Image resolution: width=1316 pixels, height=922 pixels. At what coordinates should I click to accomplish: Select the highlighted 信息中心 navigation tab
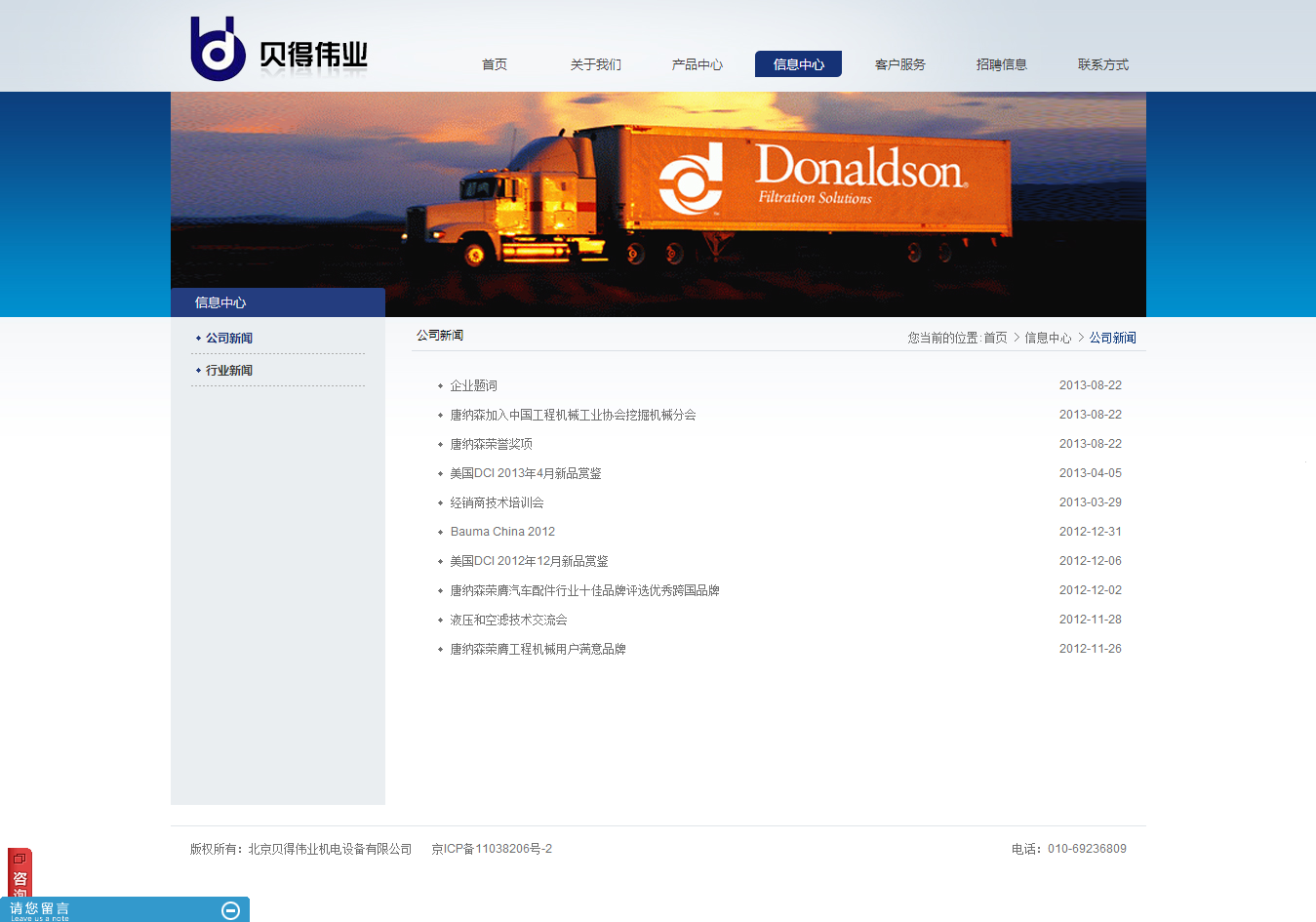(798, 64)
